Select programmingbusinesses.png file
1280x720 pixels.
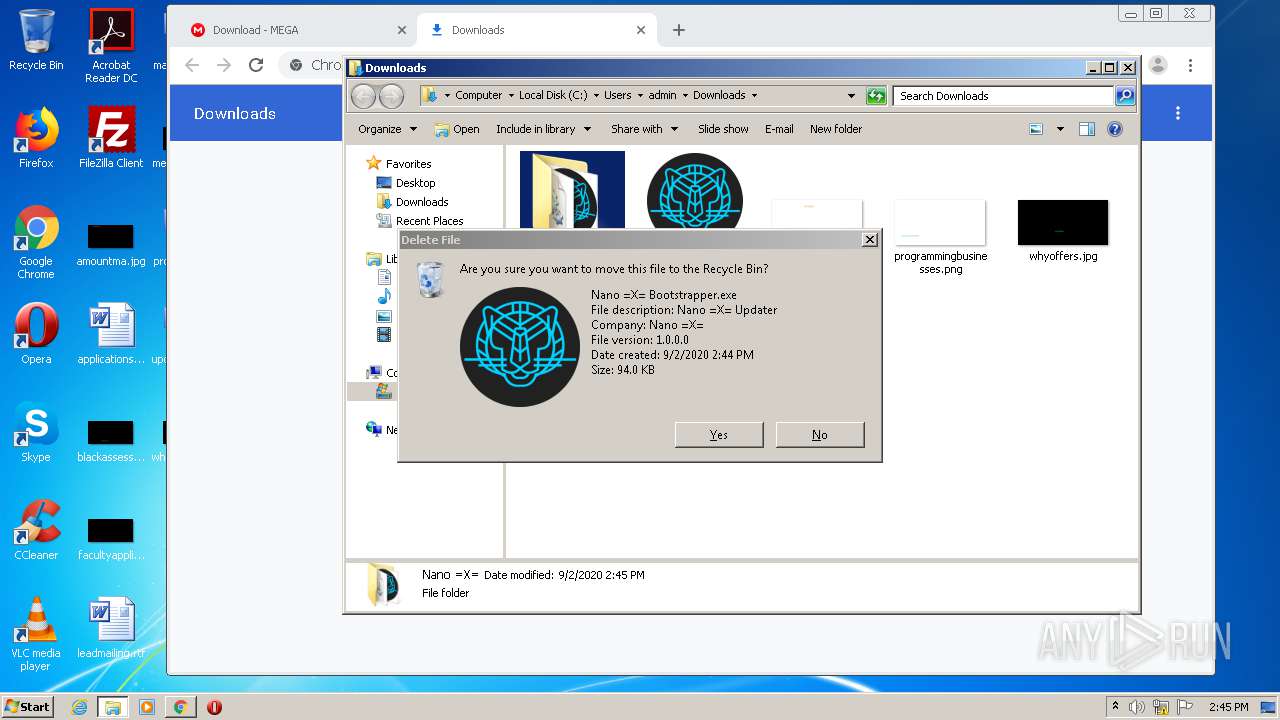coord(940,237)
